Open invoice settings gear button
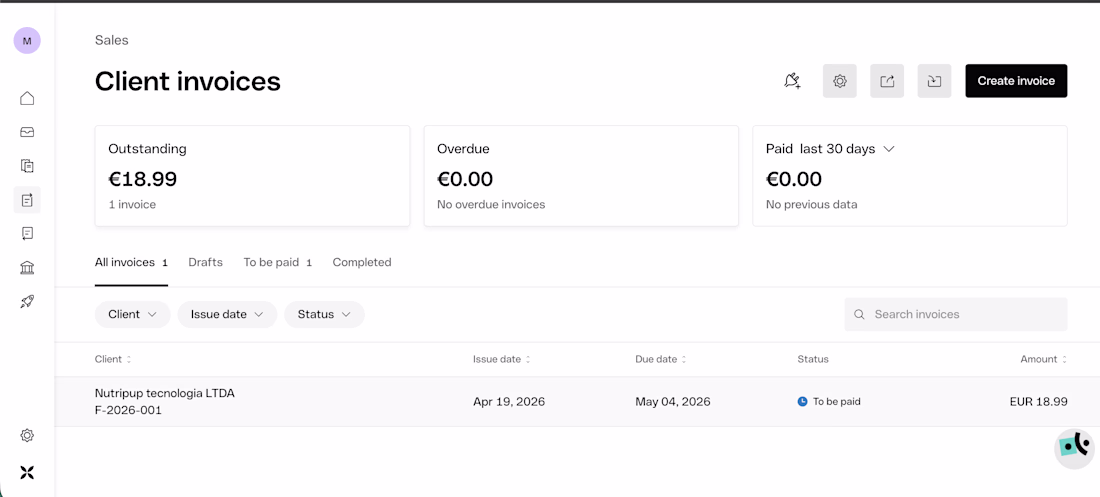 pyautogui.click(x=840, y=81)
